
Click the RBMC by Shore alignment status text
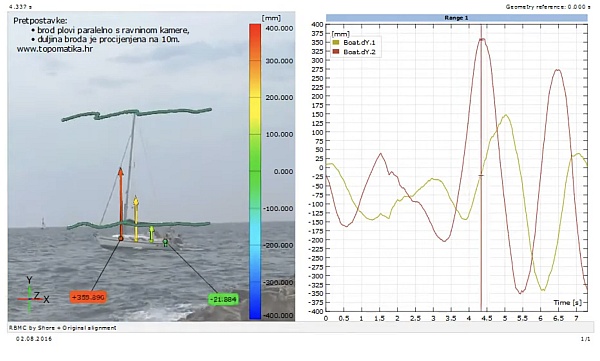(x=63, y=328)
